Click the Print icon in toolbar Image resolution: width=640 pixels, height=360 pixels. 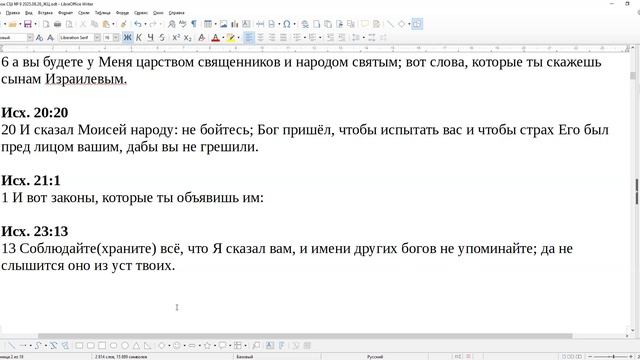click(58, 24)
